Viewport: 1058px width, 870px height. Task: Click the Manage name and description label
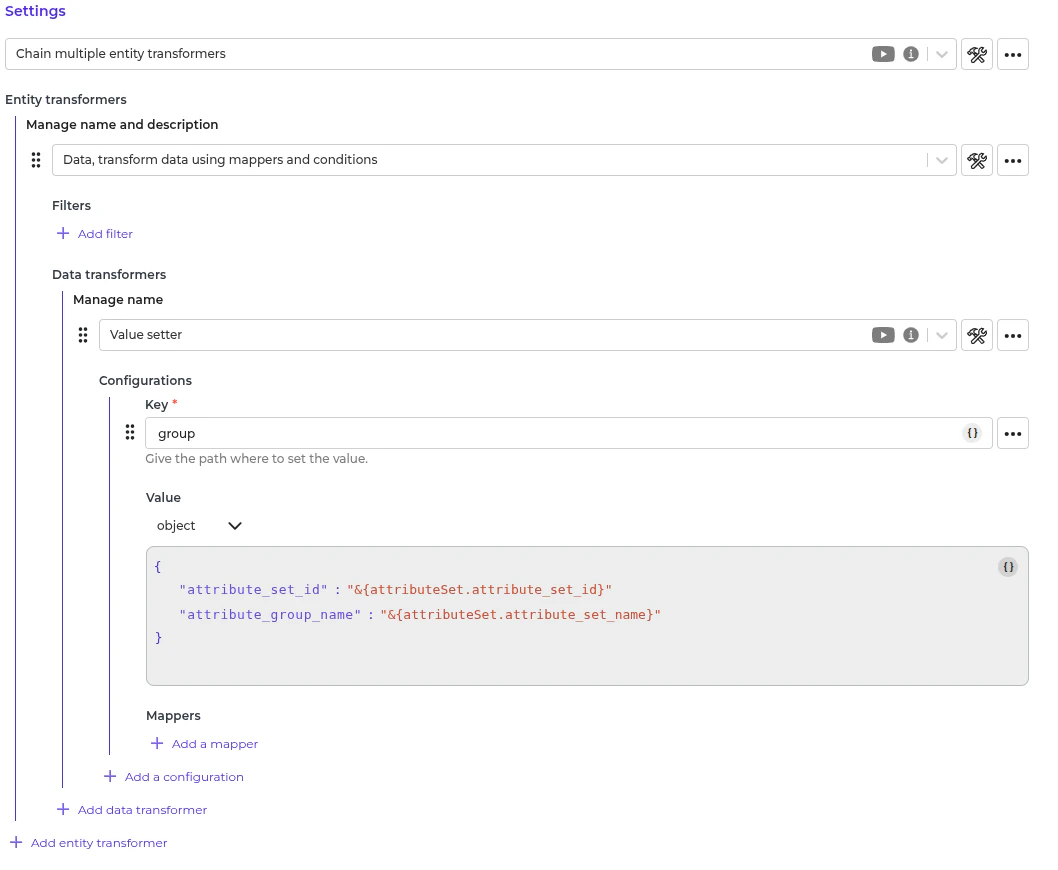point(122,124)
